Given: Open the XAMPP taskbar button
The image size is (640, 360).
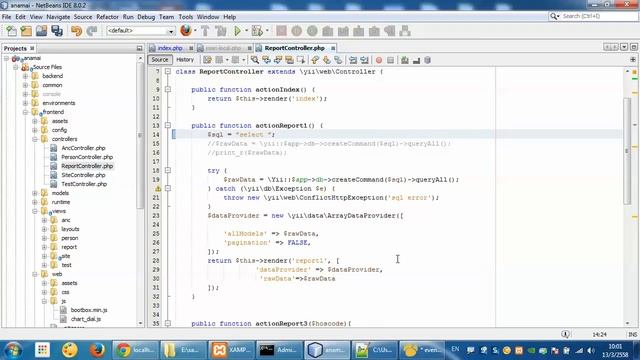Looking at the screenshot, I should tap(232, 350).
